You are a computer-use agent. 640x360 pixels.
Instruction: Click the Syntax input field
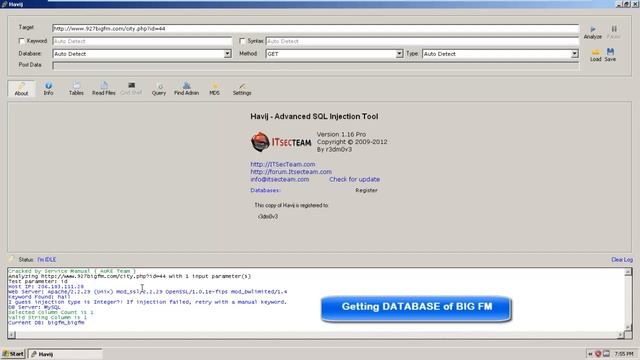pos(422,41)
